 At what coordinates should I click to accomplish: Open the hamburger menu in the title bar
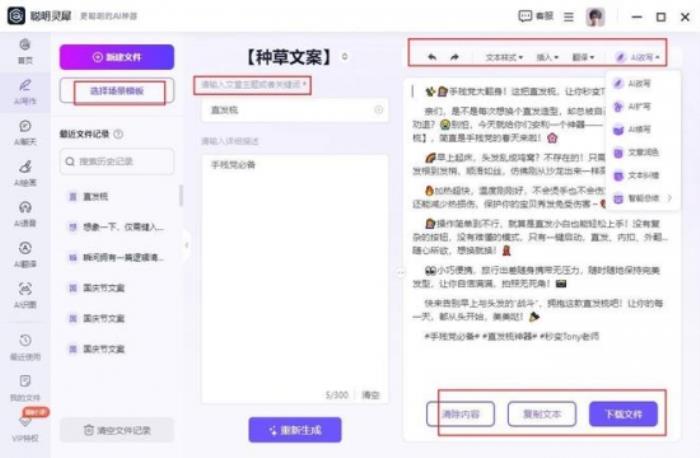(x=568, y=17)
